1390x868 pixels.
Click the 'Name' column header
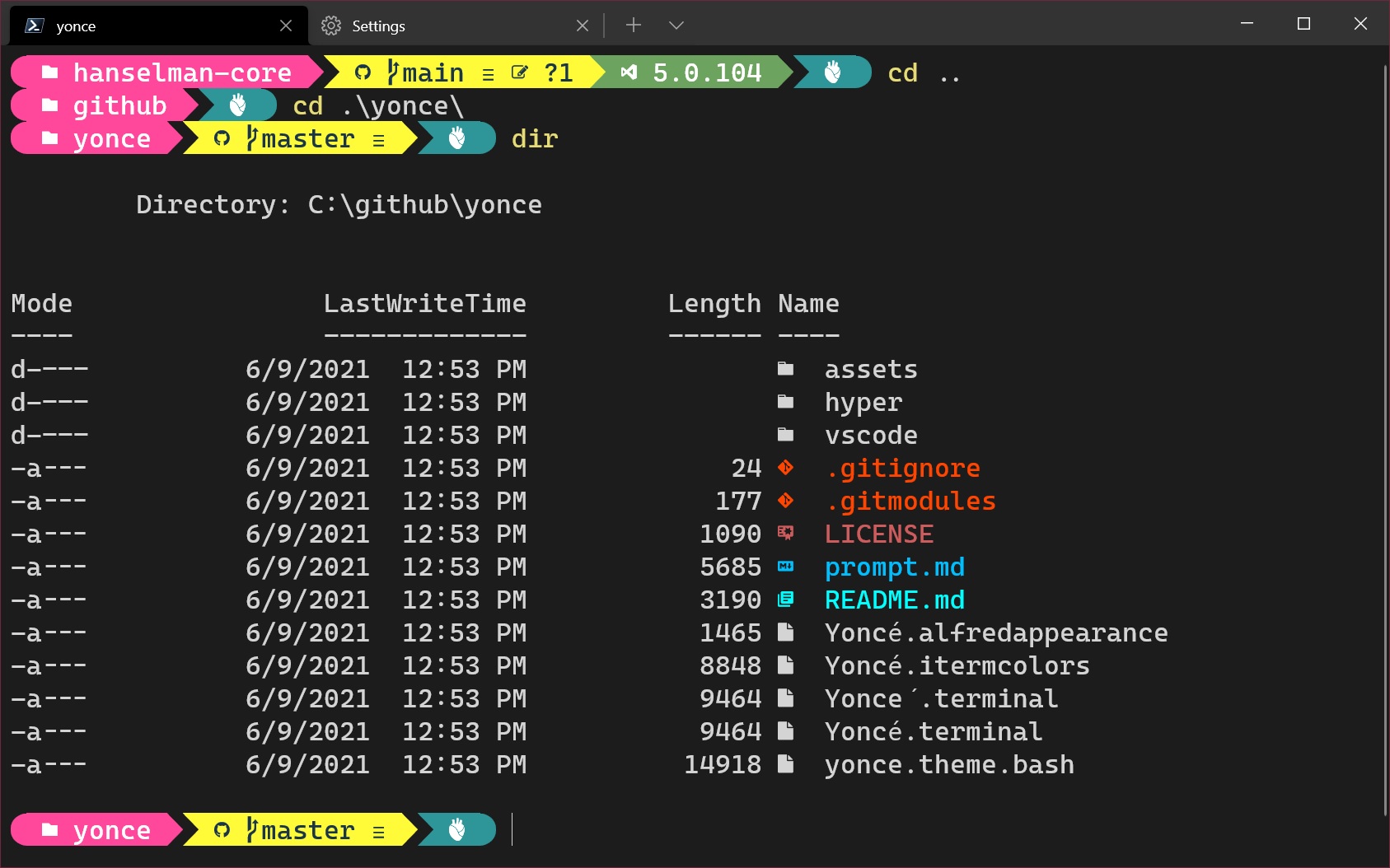tap(808, 303)
